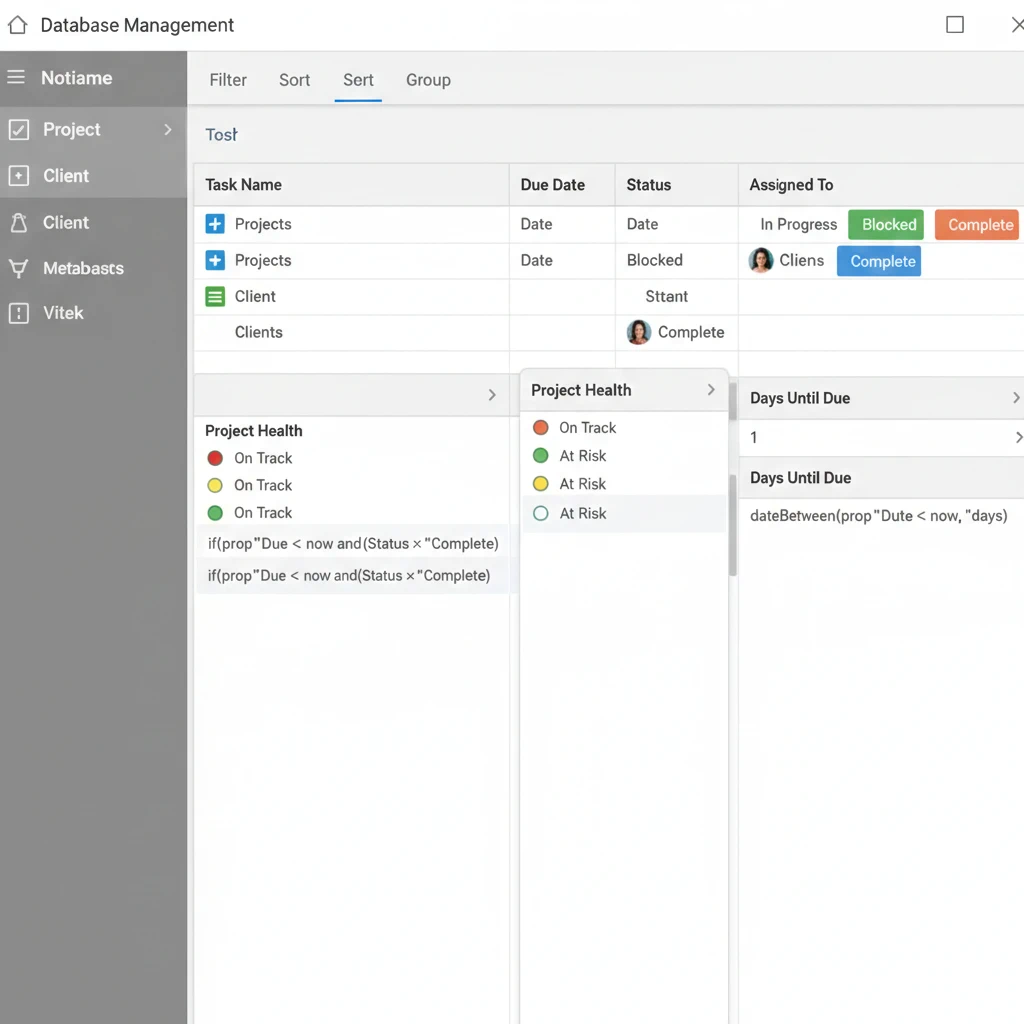Click the green Blocked button
Viewport: 1024px width, 1024px height.
click(x=885, y=224)
